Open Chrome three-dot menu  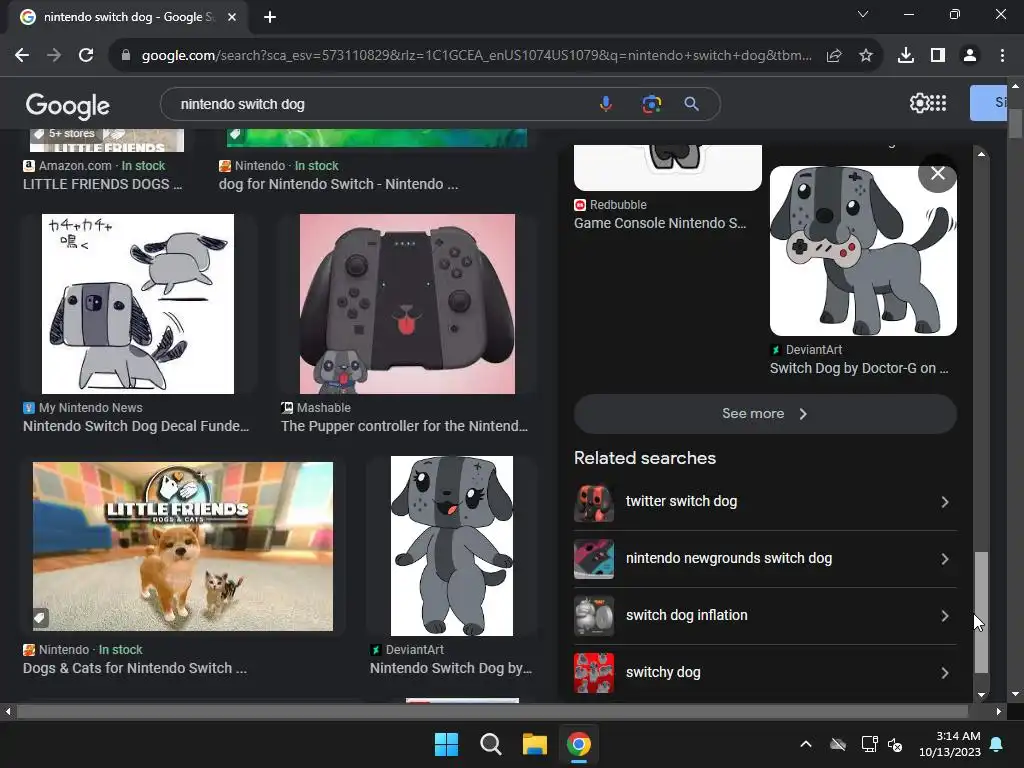click(x=1002, y=56)
